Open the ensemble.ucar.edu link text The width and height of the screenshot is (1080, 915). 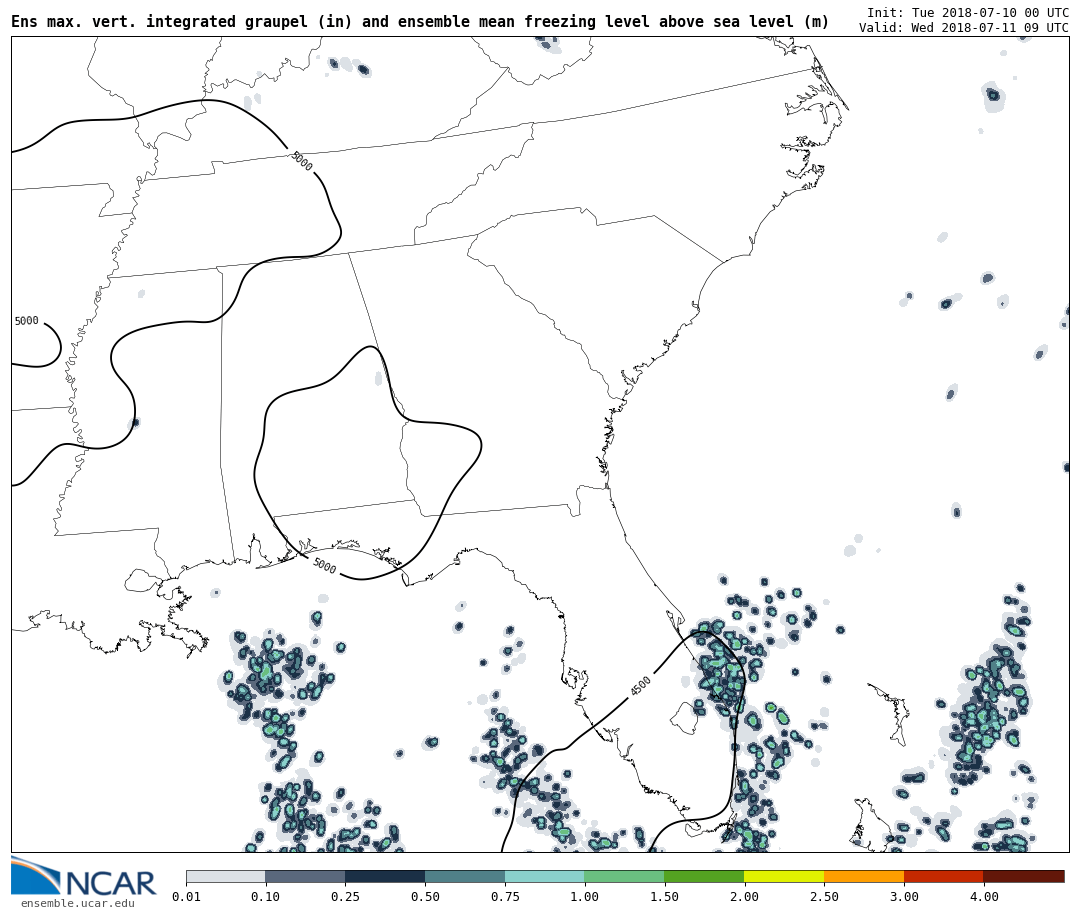[x=77, y=904]
